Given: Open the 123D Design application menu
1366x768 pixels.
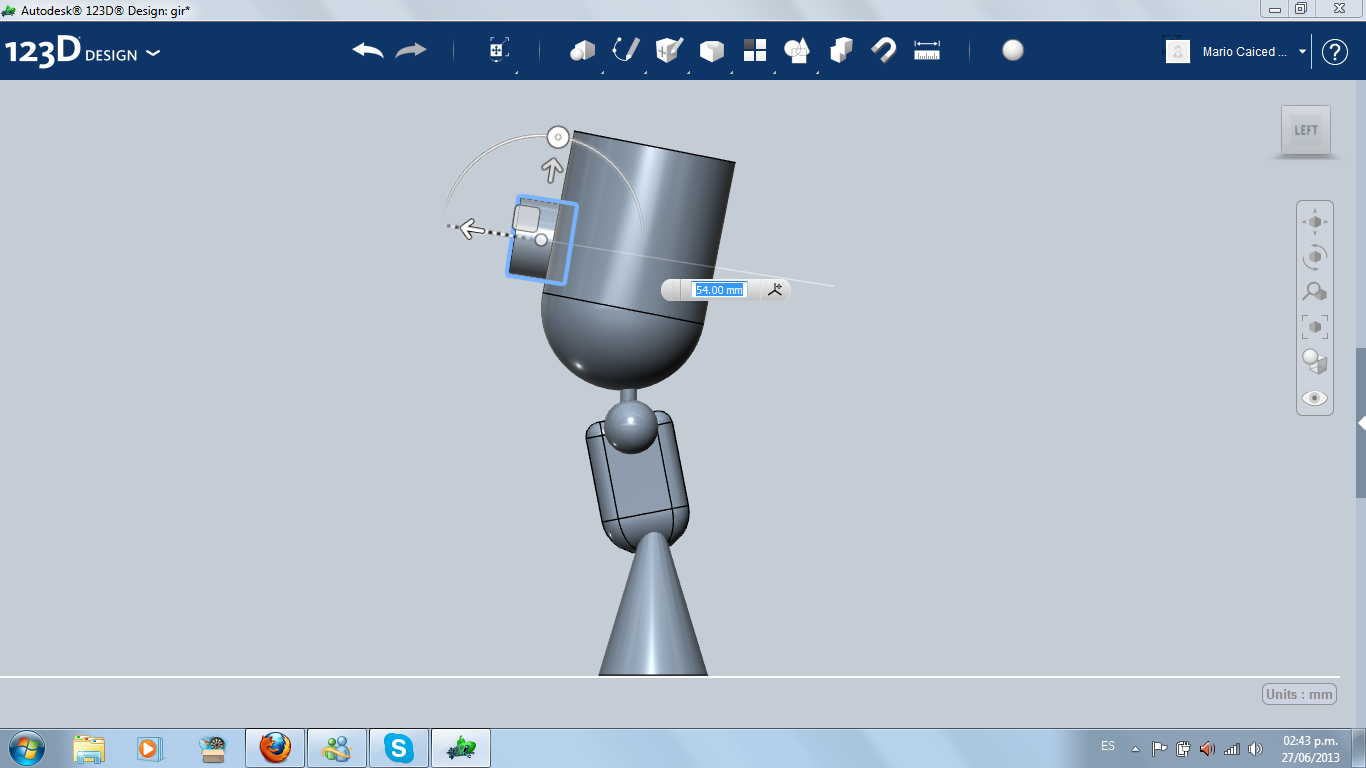Looking at the screenshot, I should [x=82, y=52].
